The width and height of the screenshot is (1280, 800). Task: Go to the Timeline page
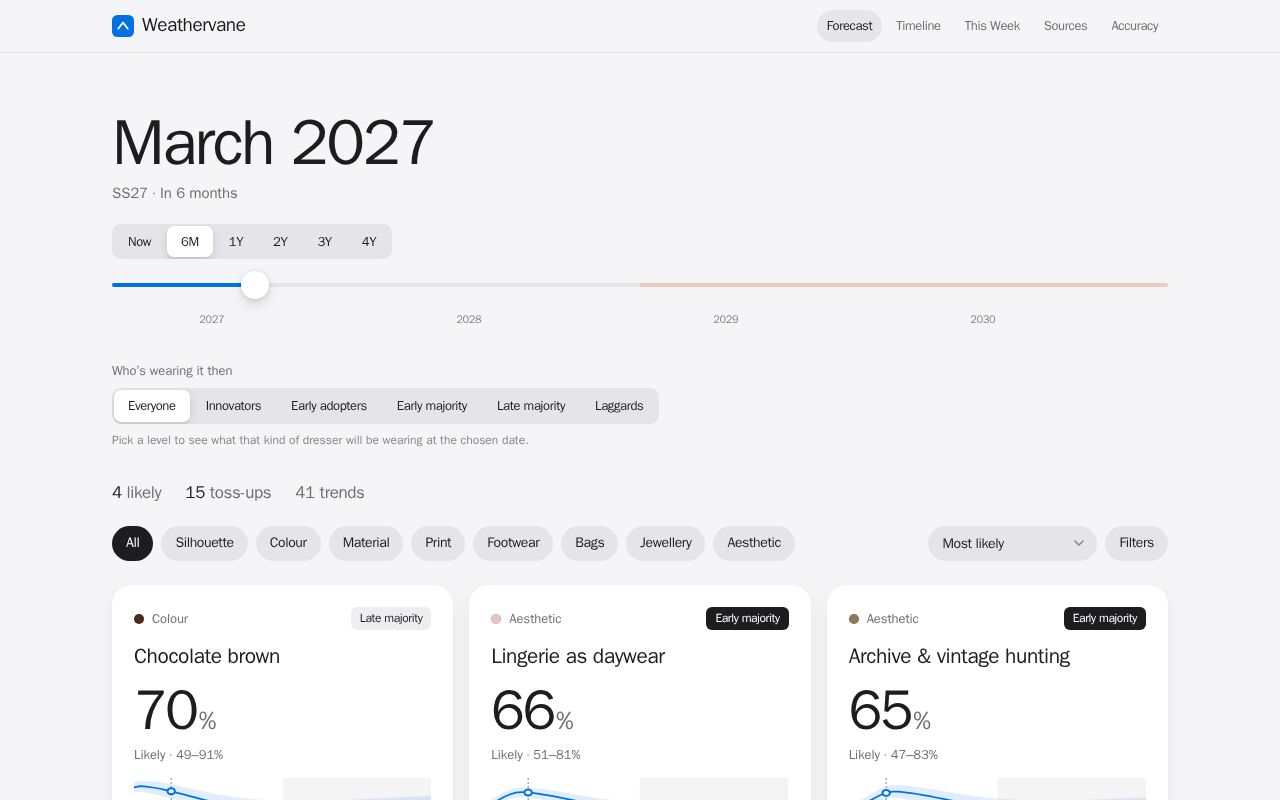(x=918, y=26)
